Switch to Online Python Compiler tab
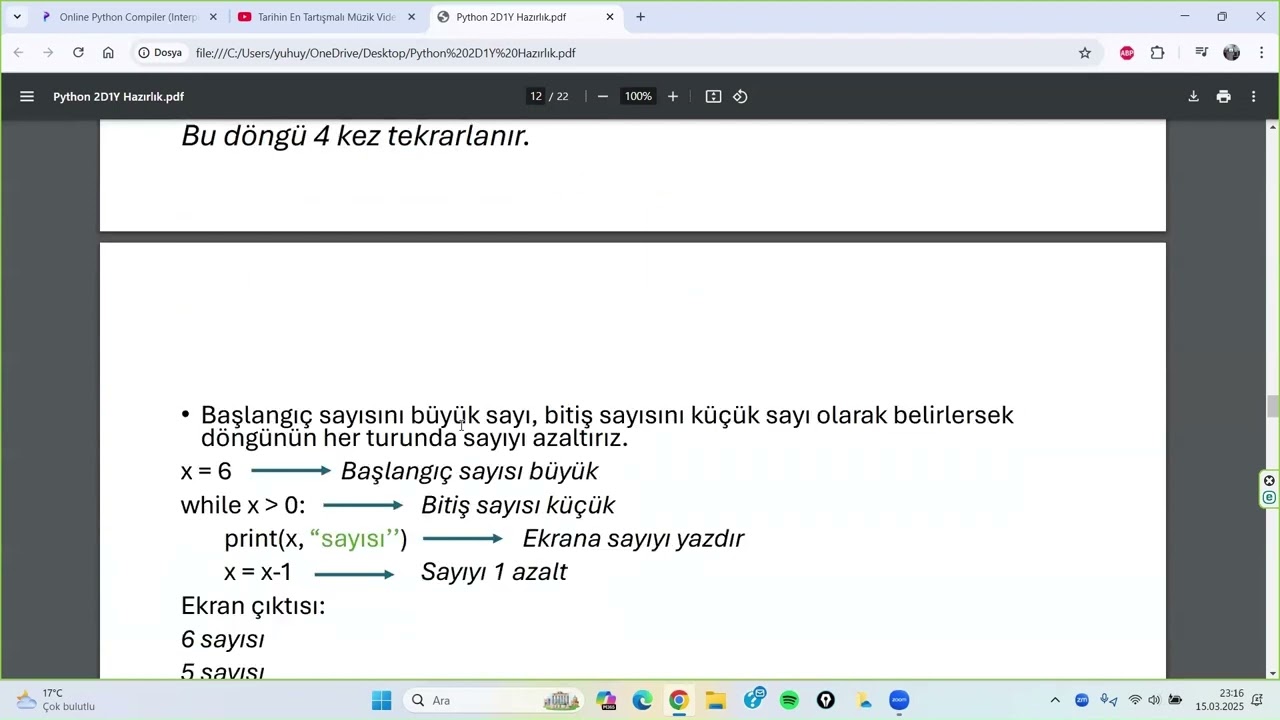 coord(128,17)
